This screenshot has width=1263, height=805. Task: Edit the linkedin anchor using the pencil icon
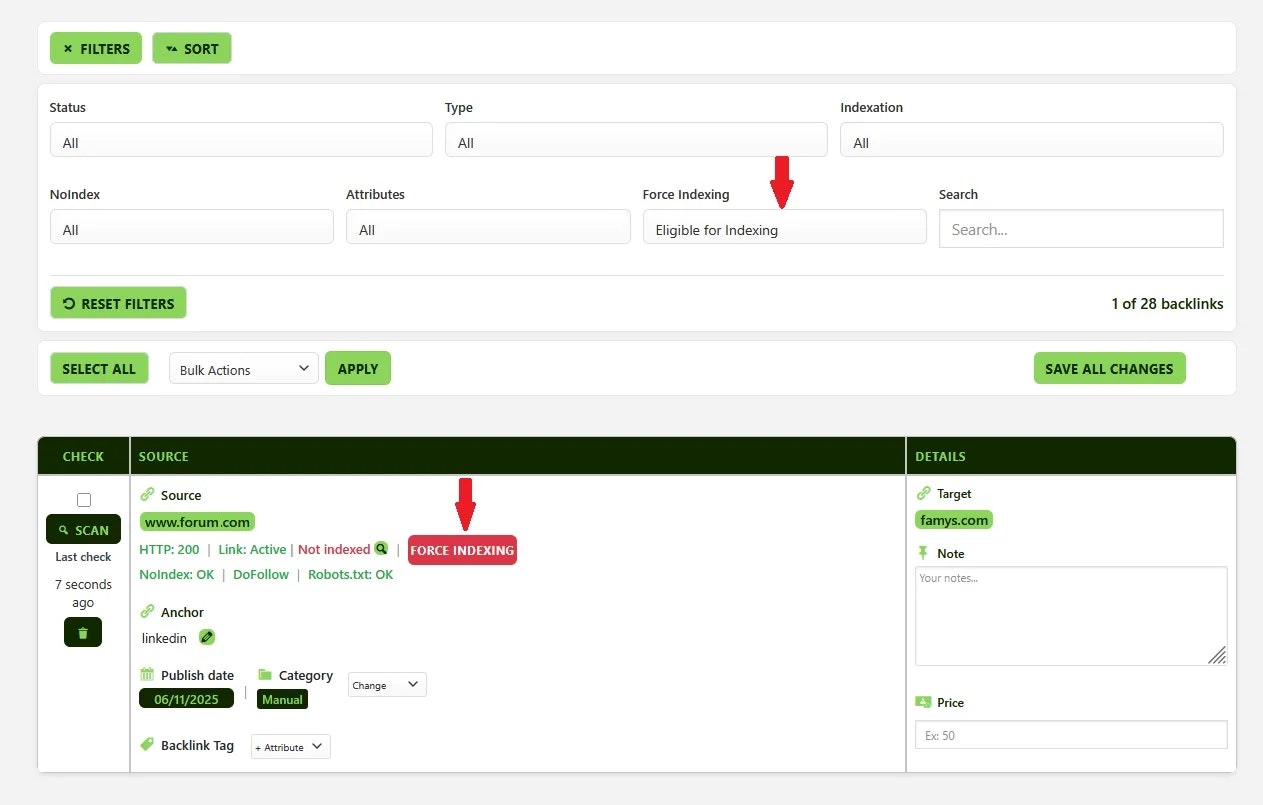207,637
